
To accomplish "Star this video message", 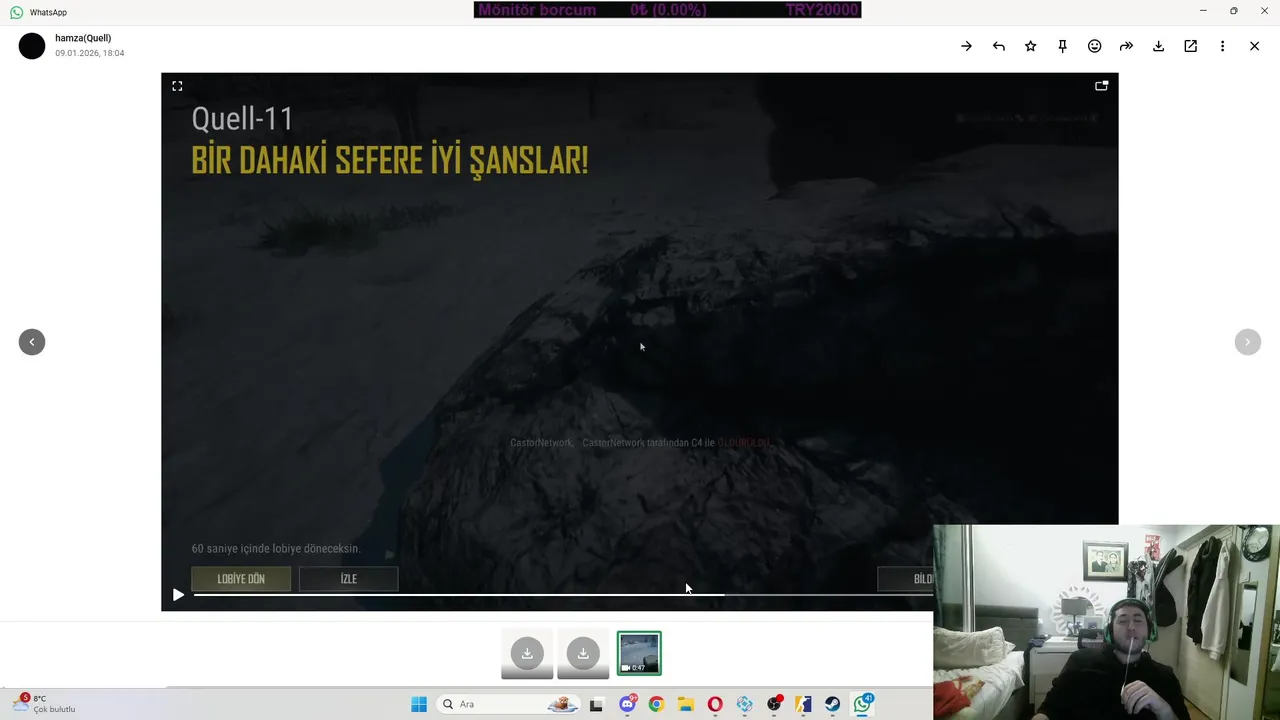I will point(1030,46).
